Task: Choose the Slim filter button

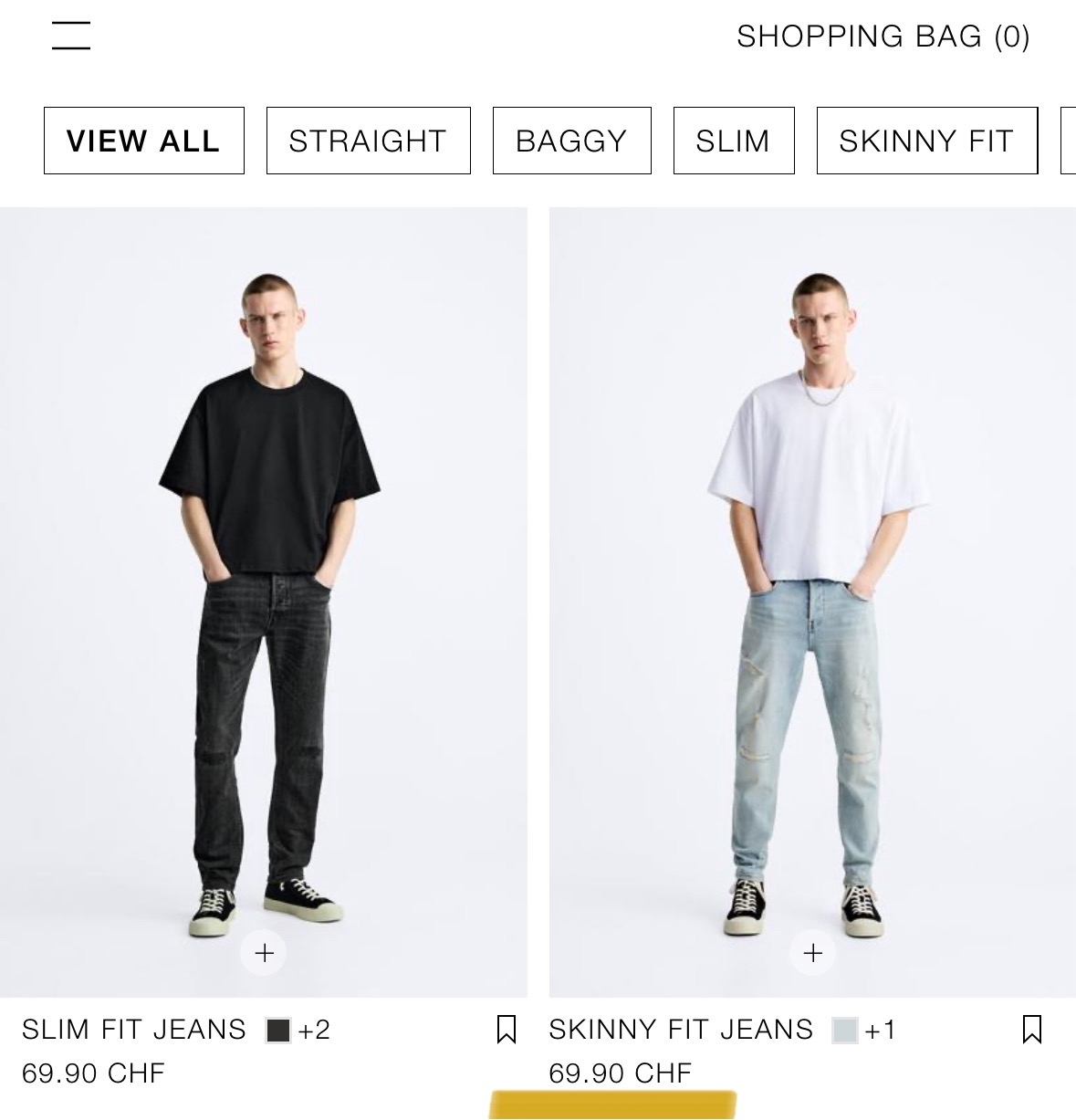Action: pyautogui.click(x=734, y=141)
